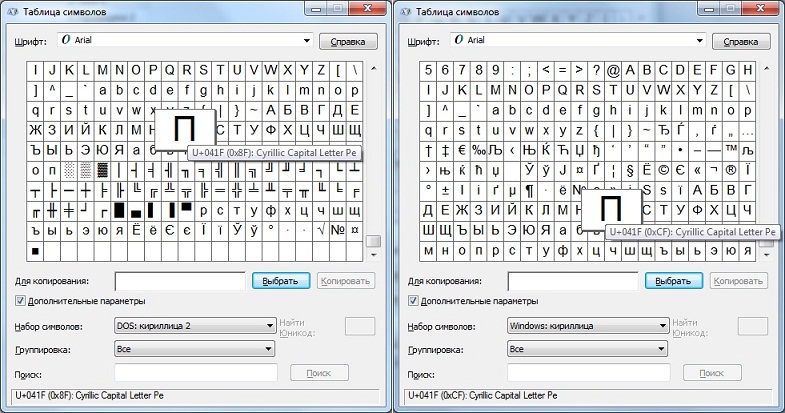Select the '®' registered sign in right window

pyautogui.click(x=730, y=170)
